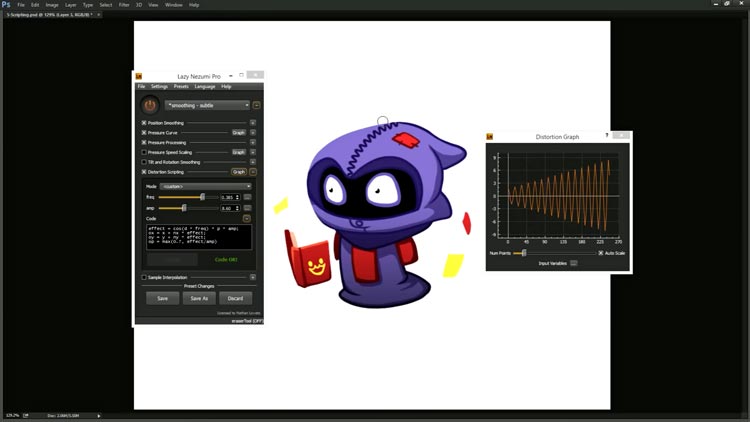Click inside the distortion script code editor
The width and height of the screenshot is (750, 422).
(198, 237)
